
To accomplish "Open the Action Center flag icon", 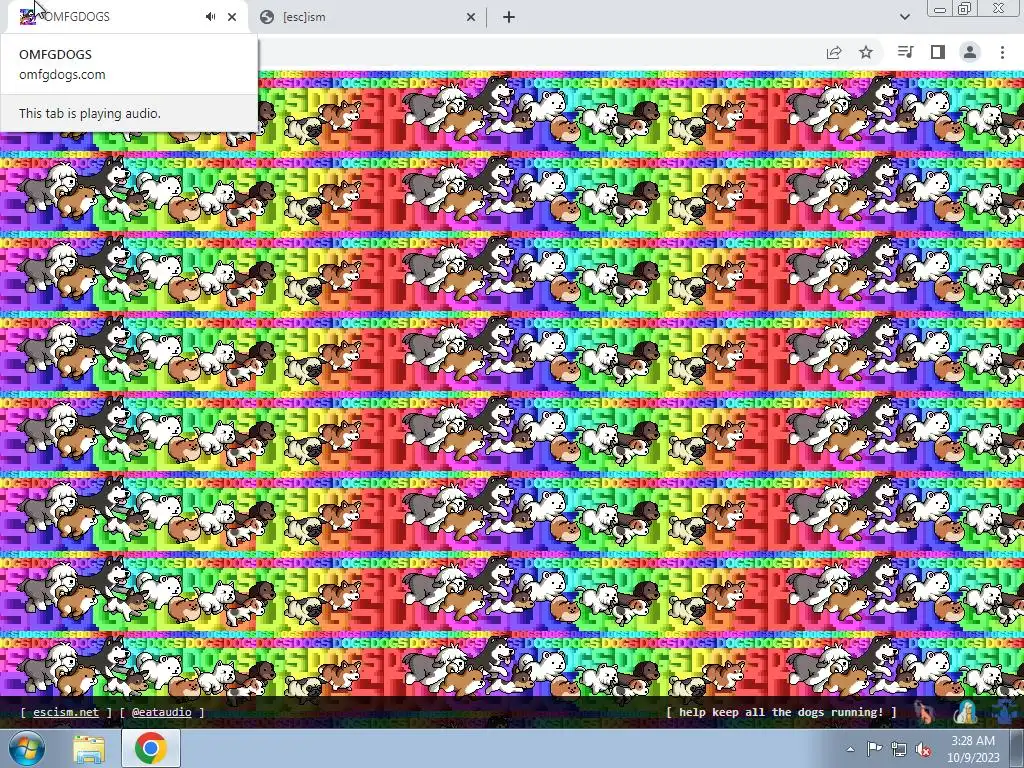I will pos(874,749).
